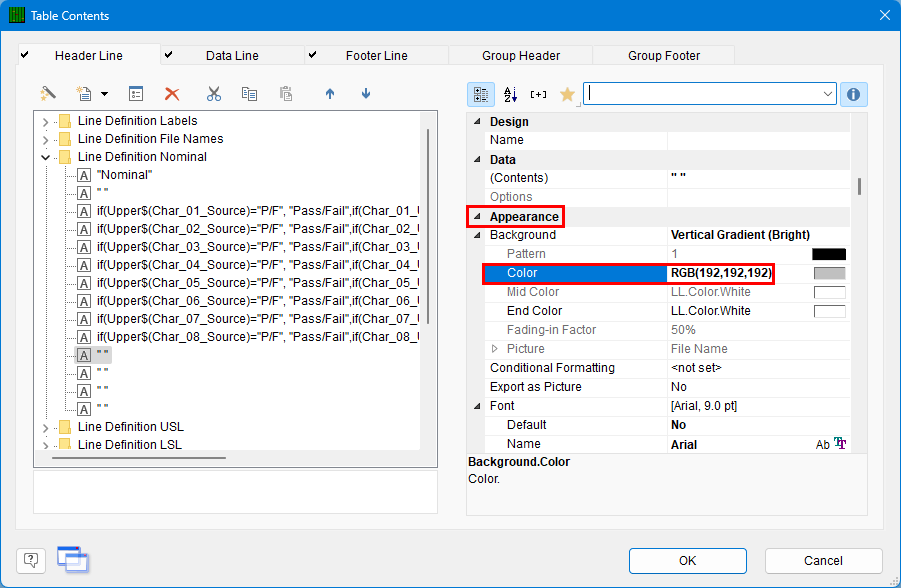Click the insert new element icon
Image resolution: width=901 pixels, height=588 pixels.
pos(84,94)
